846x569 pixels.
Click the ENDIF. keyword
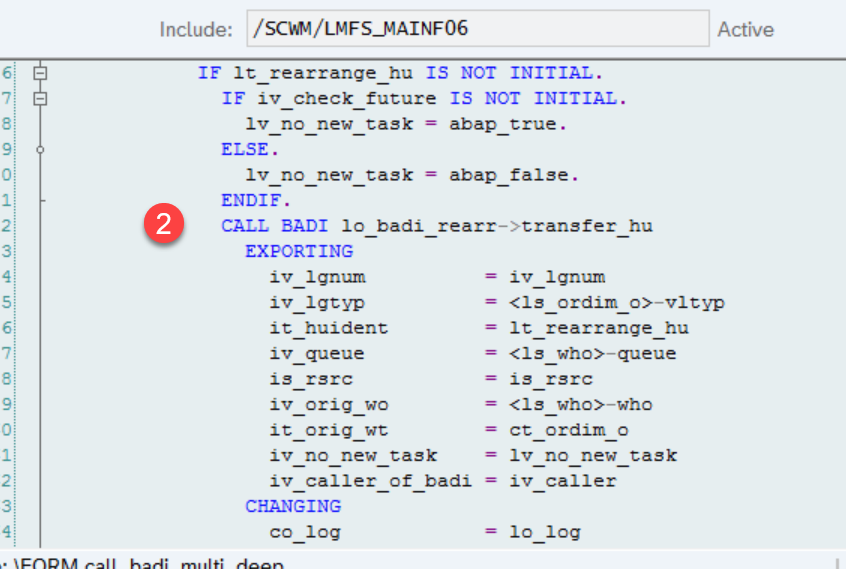point(256,201)
